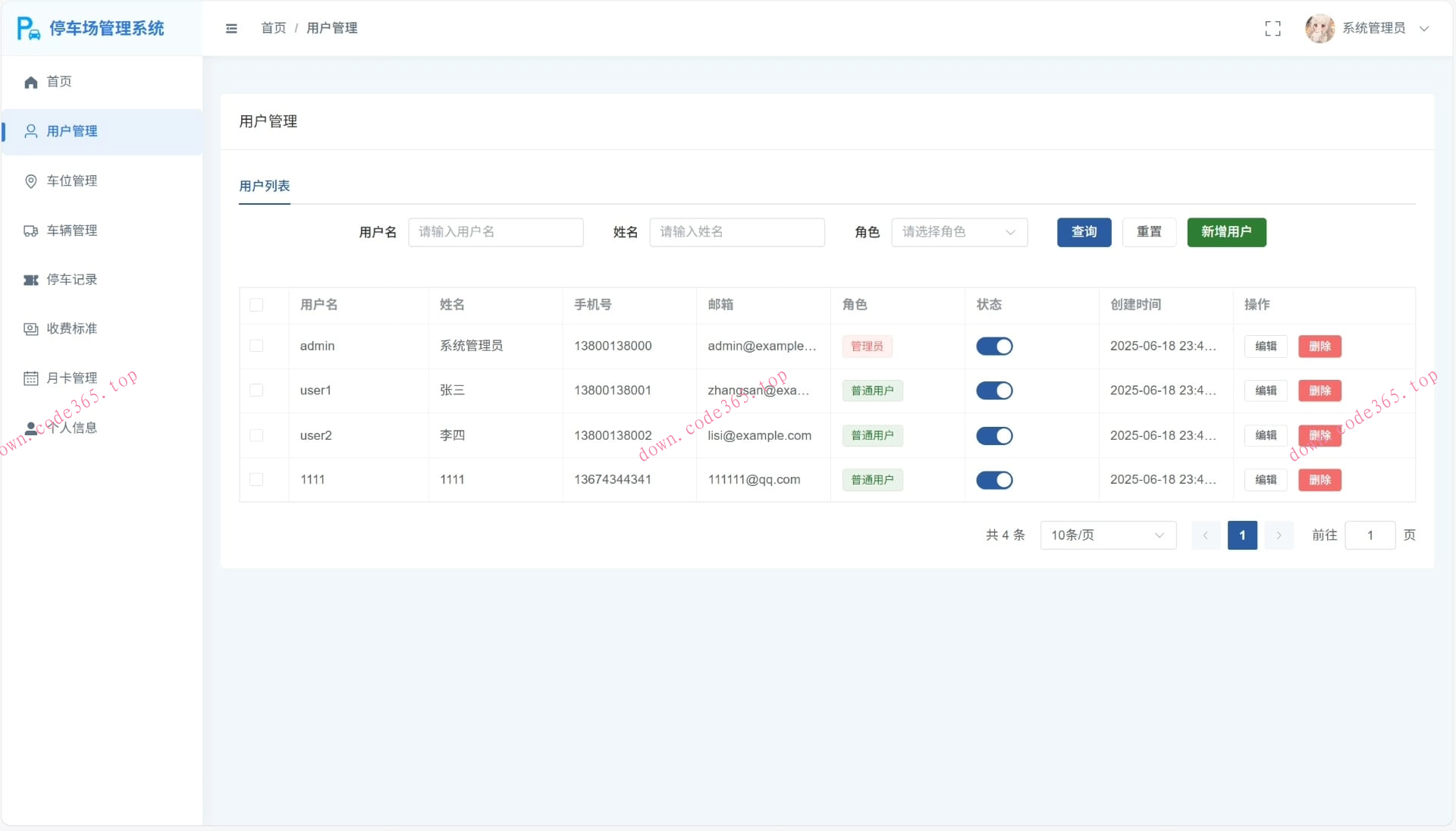Click the 月卡管理 calendar icon

[x=31, y=378]
